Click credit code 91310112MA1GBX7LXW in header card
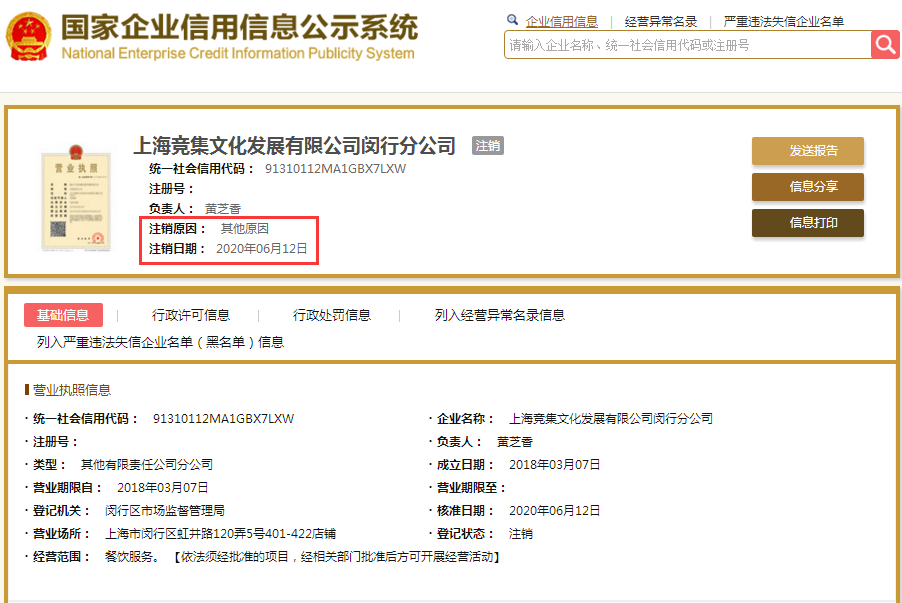Screen dimensions: 902x603 click(335, 169)
